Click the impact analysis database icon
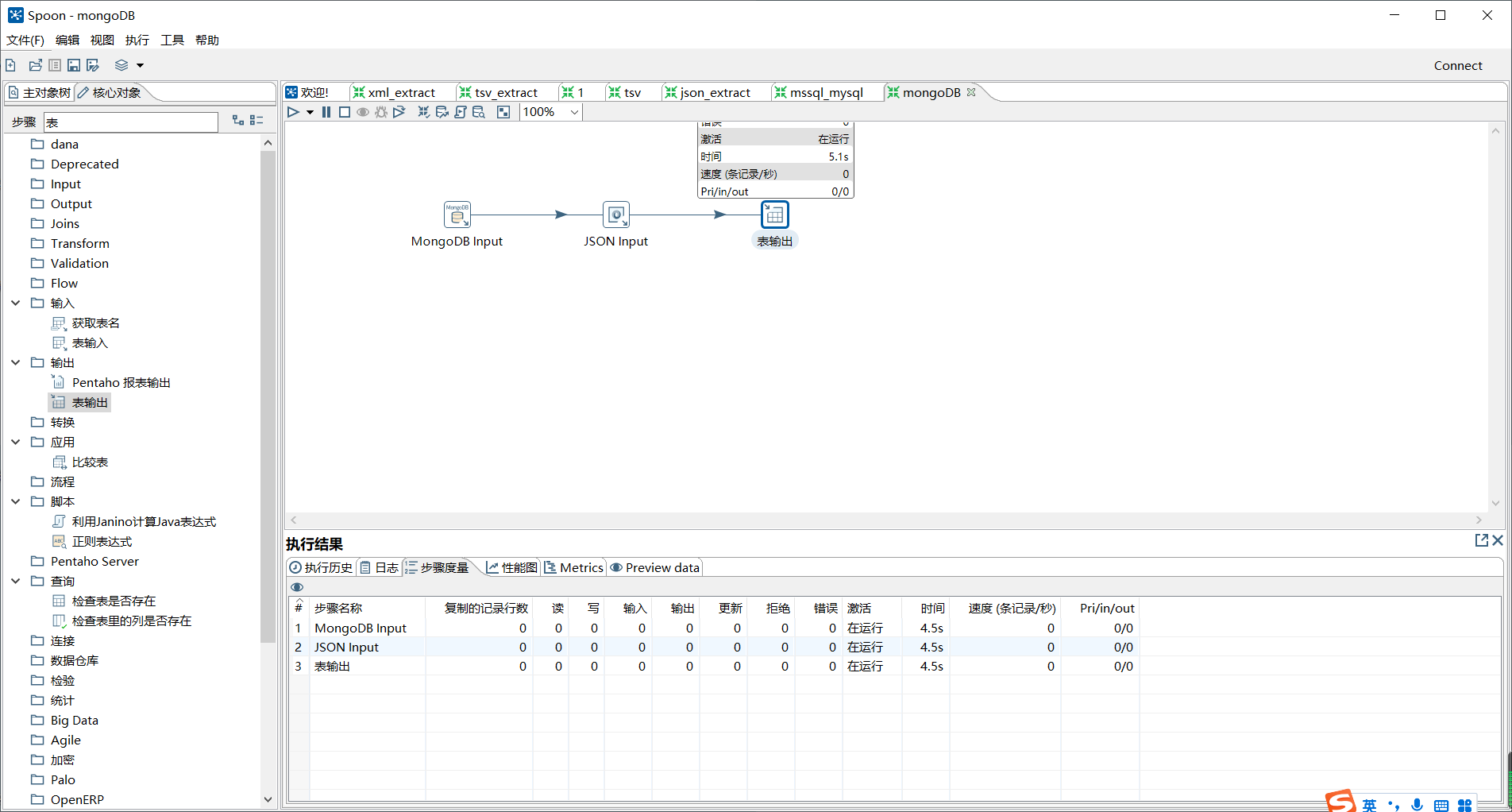The height and width of the screenshot is (812, 1512). pos(442,112)
